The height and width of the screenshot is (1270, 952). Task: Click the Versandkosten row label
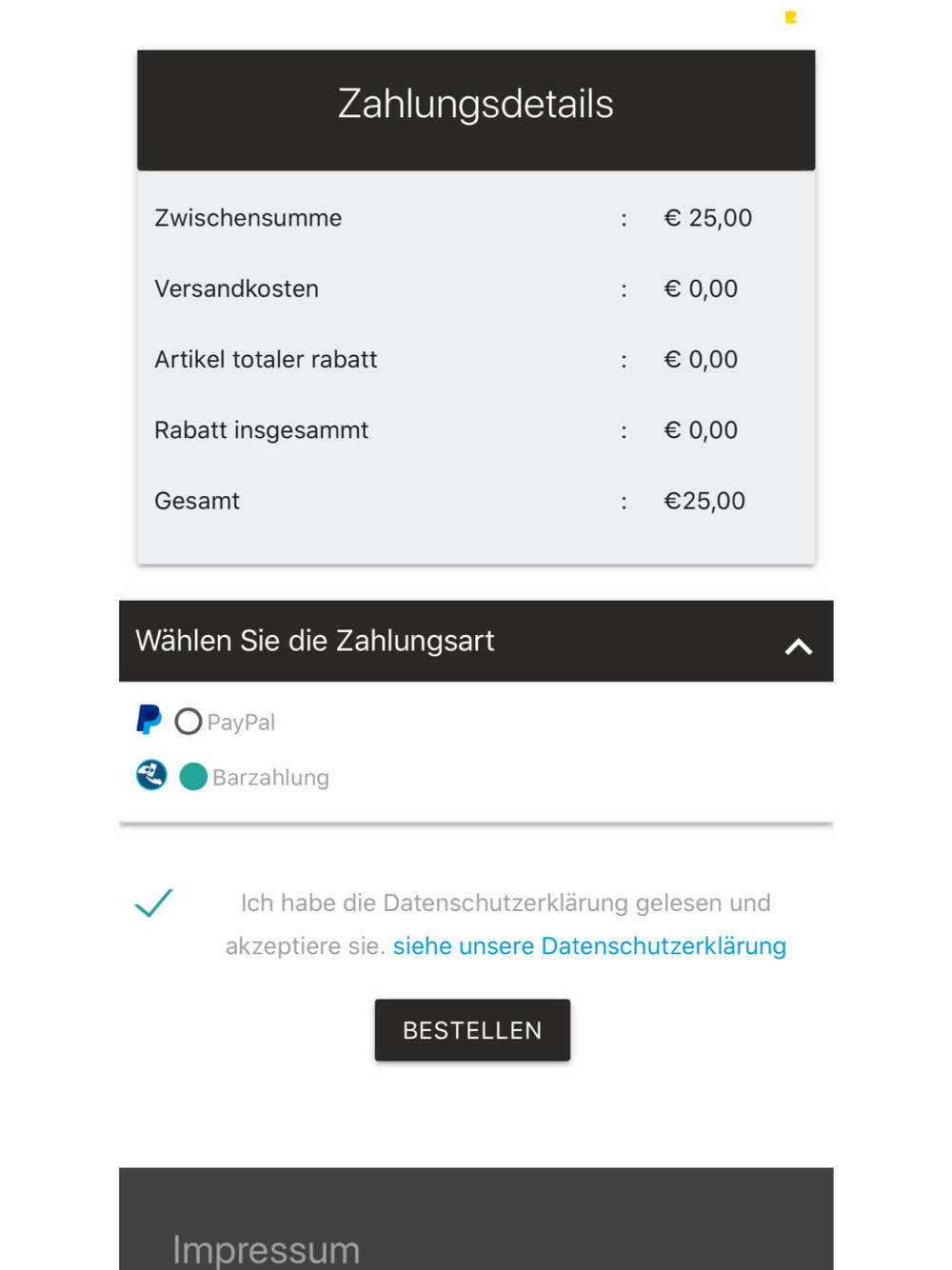click(x=236, y=288)
